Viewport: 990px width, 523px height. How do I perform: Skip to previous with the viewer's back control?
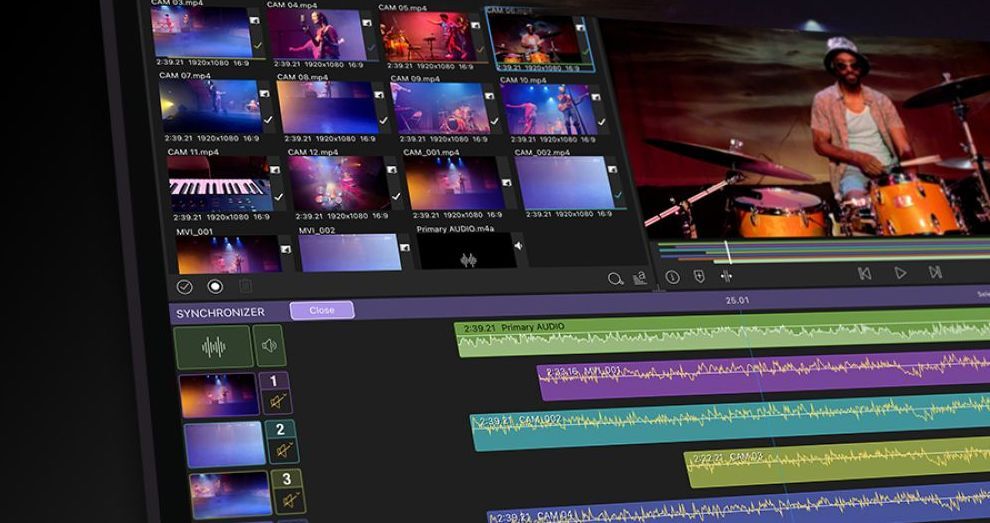(864, 273)
